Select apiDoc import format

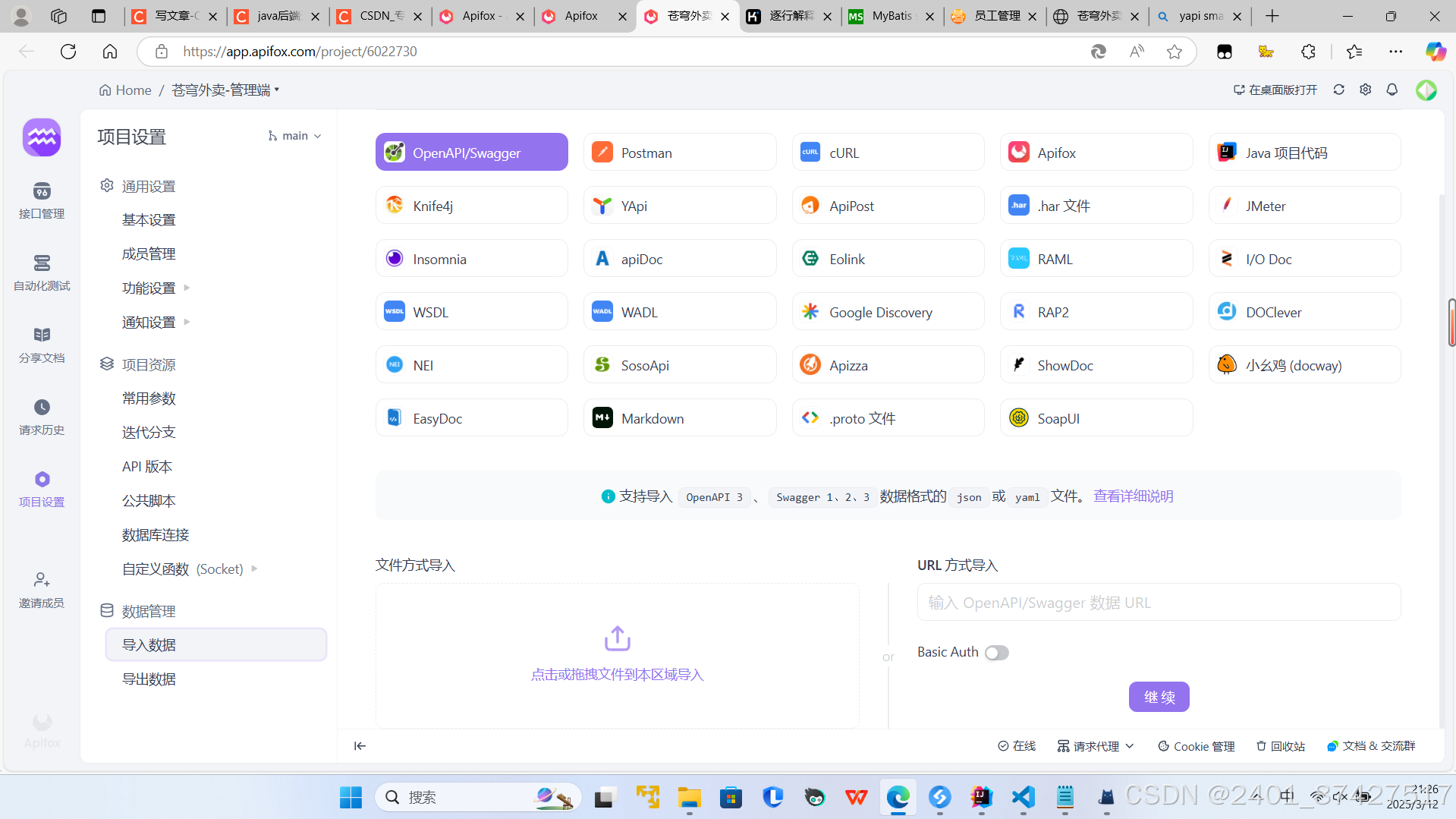tap(680, 259)
